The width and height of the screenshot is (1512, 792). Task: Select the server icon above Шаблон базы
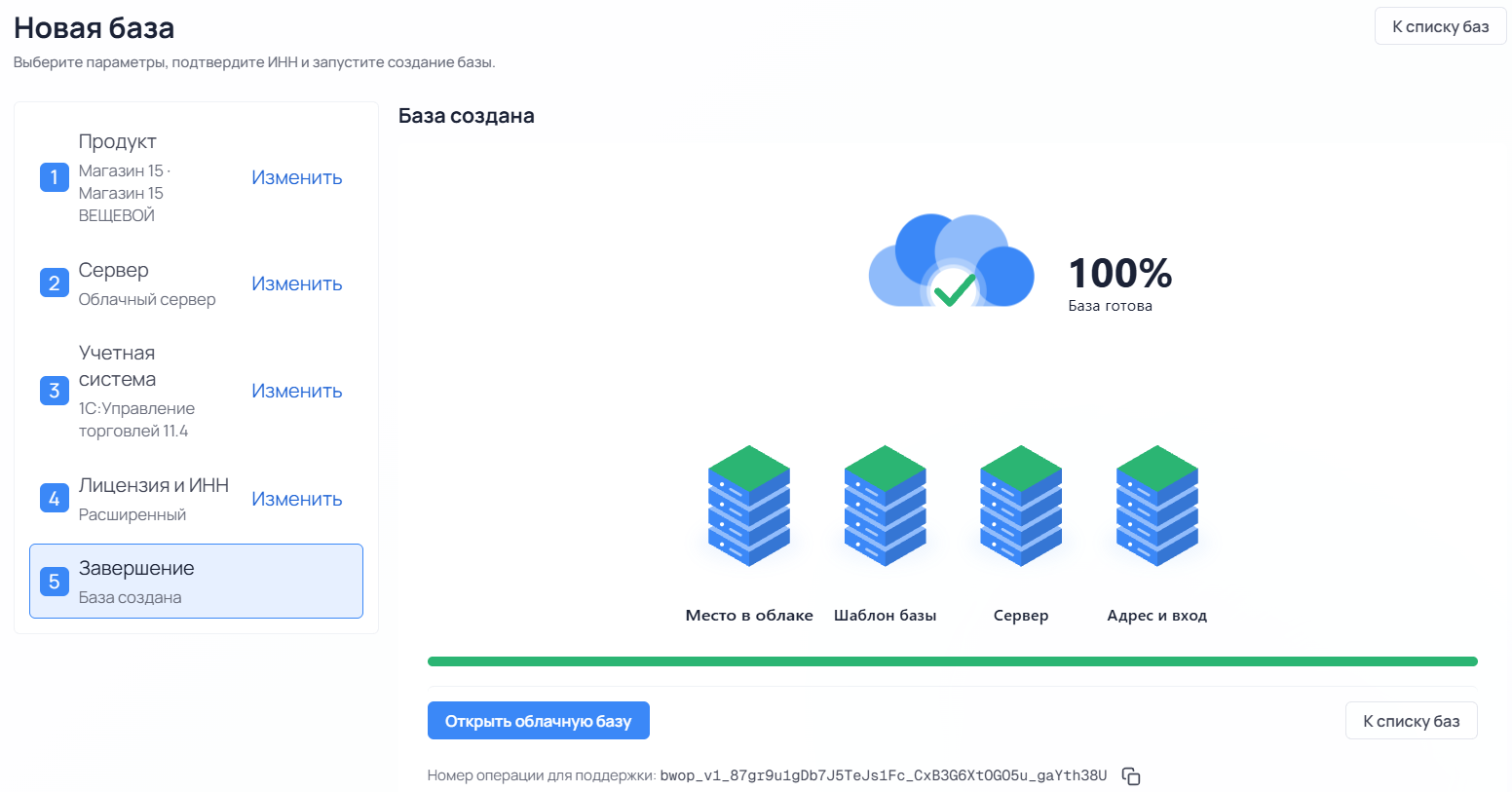click(x=885, y=506)
